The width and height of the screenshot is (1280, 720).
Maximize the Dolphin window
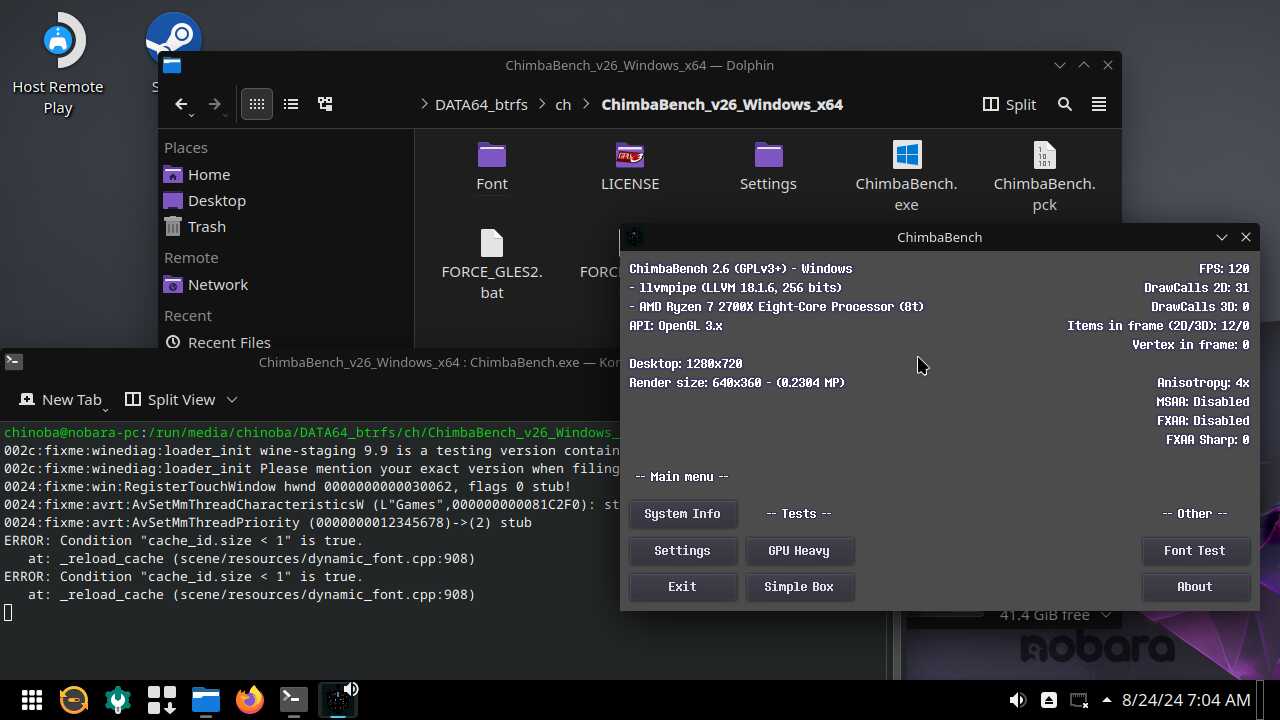(1084, 65)
